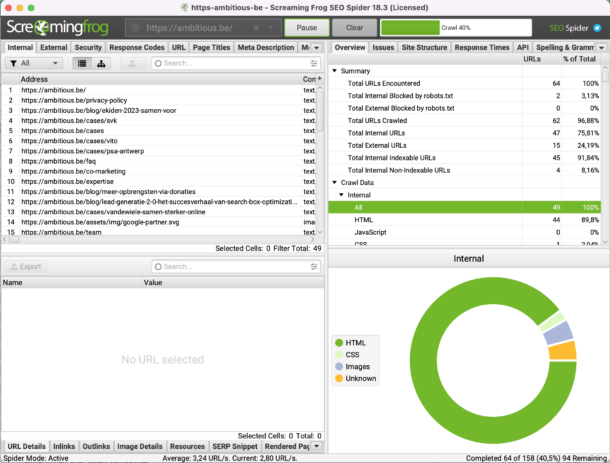
Task: Click the upload export icon in toolbar
Action: tap(132, 63)
